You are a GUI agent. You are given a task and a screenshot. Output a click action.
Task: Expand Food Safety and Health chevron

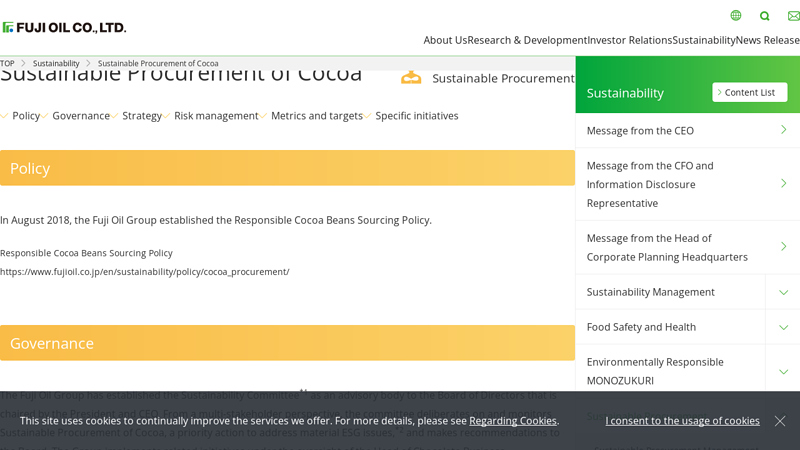point(783,328)
